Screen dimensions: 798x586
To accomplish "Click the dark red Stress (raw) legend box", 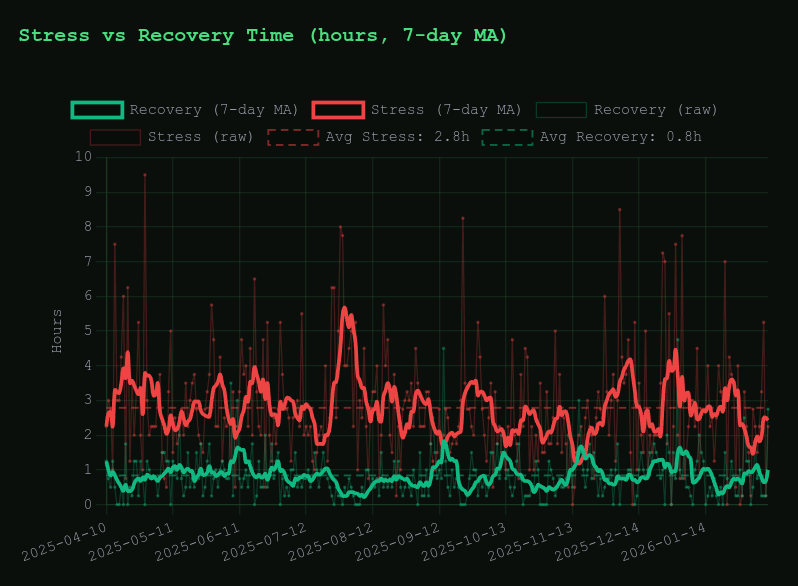I will (x=115, y=137).
